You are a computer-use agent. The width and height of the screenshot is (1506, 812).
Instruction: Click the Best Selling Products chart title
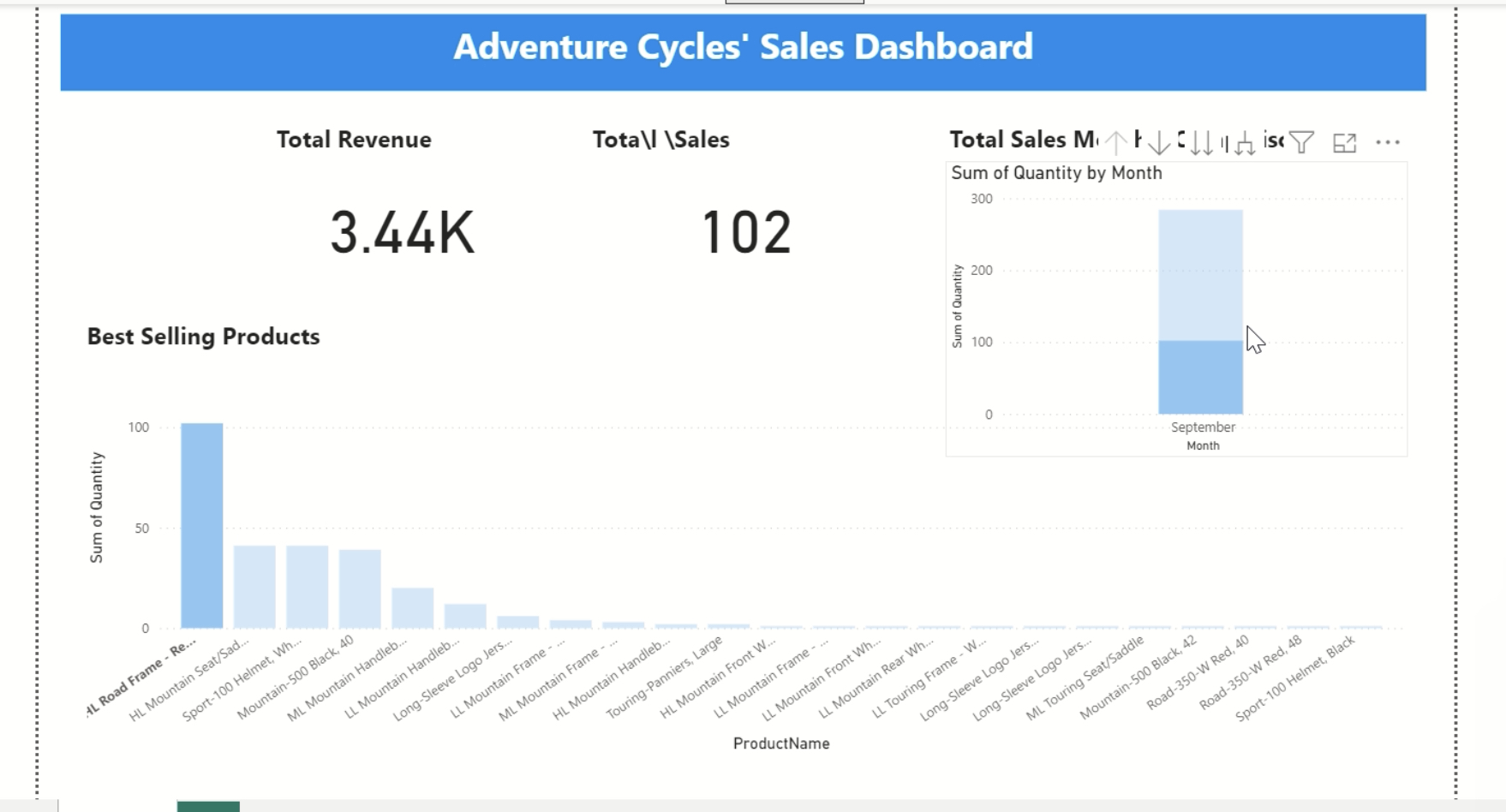[202, 337]
